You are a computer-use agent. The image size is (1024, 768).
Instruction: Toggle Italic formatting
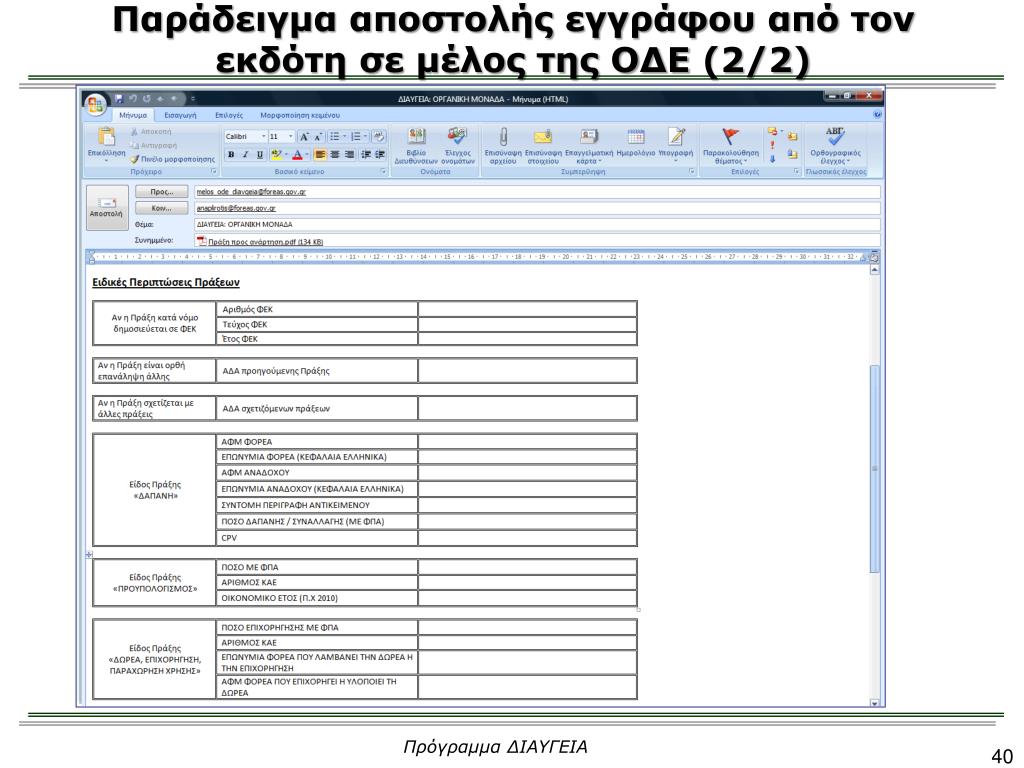[x=245, y=155]
